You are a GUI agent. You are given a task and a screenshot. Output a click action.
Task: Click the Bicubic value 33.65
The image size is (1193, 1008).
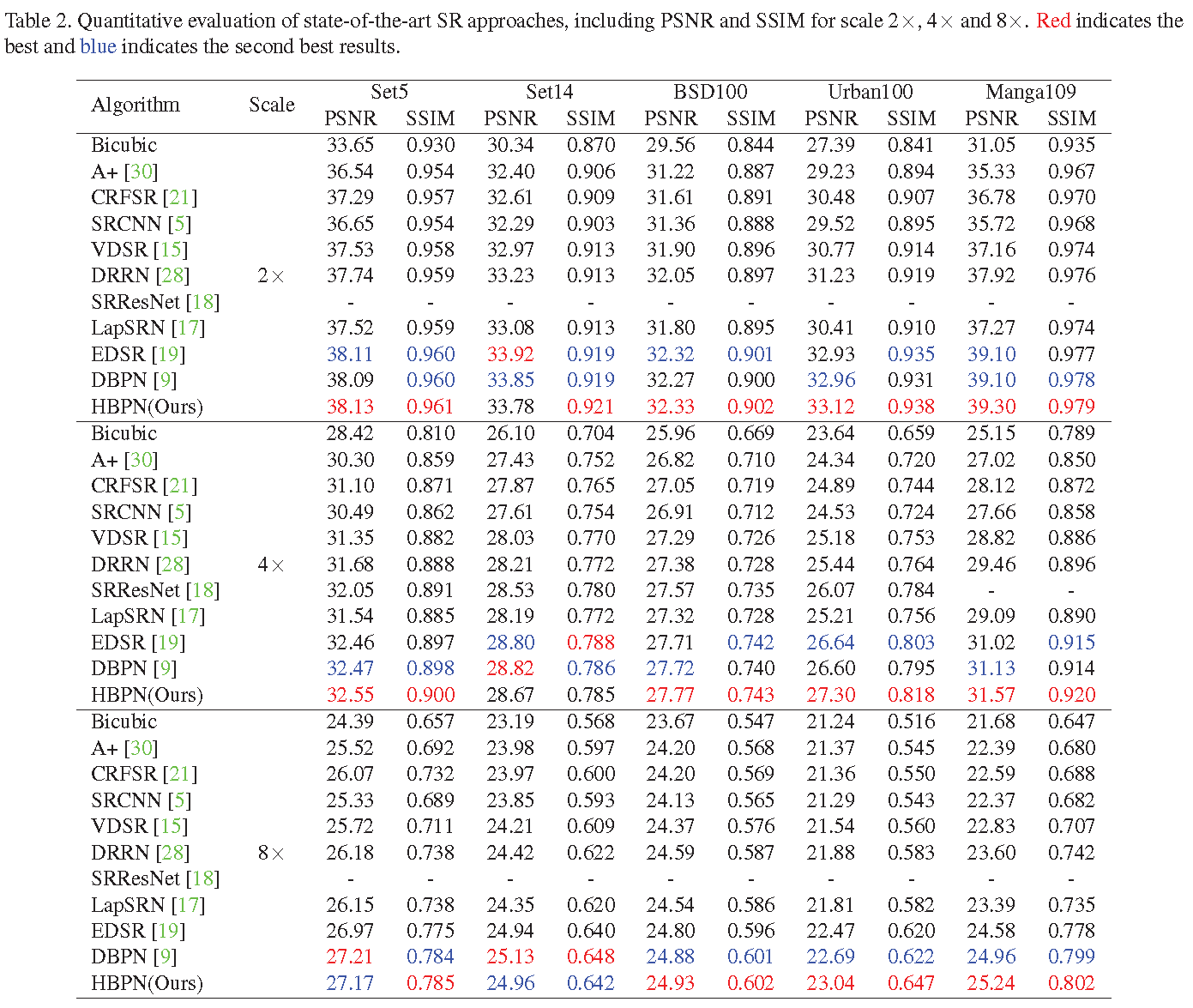click(x=350, y=145)
